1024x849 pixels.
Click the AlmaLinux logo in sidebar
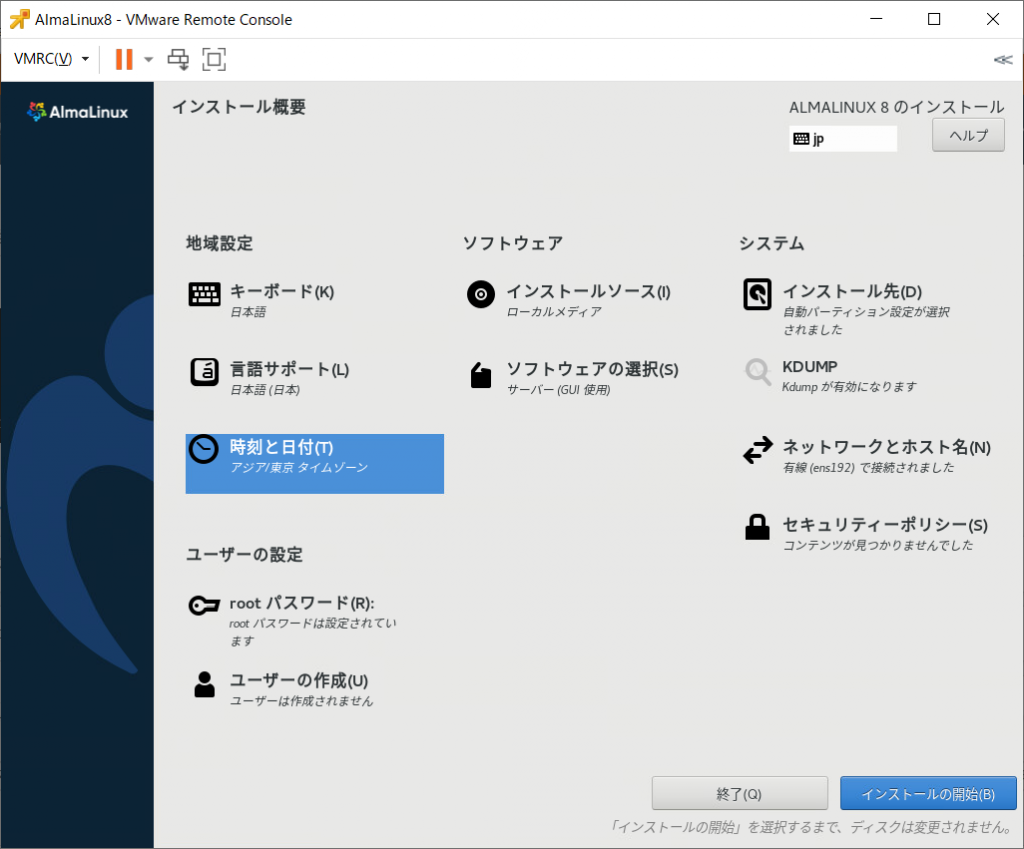pyautogui.click(x=78, y=112)
